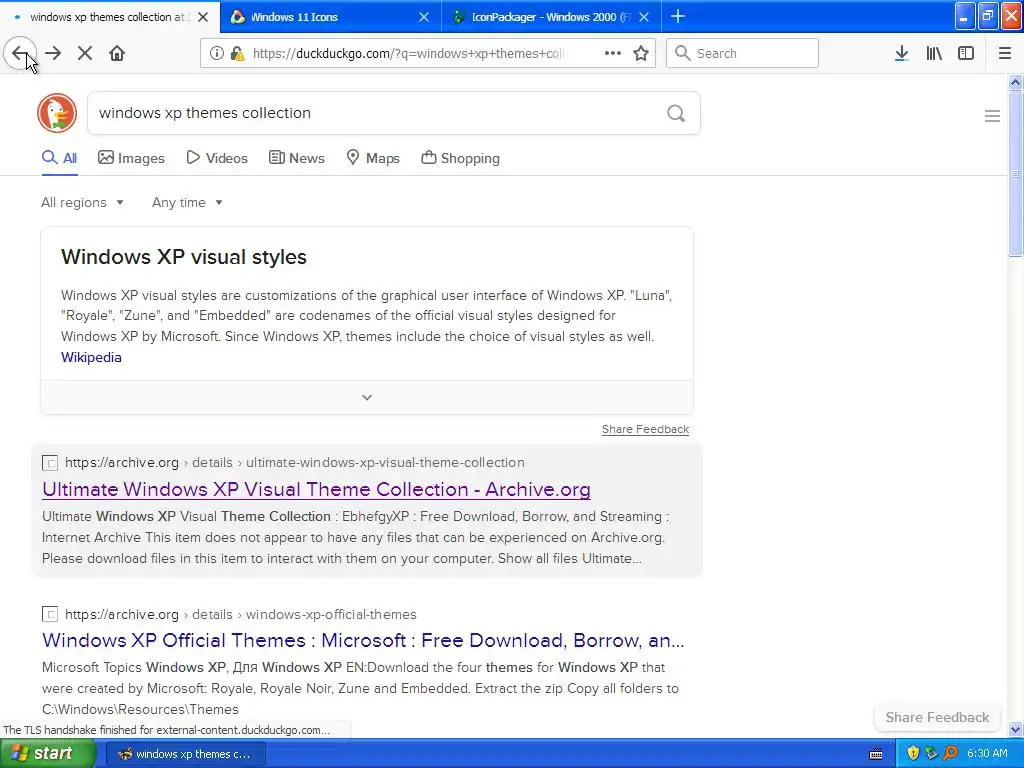1024x768 pixels.
Task: Open the Wikipedia link
Action: (x=91, y=357)
